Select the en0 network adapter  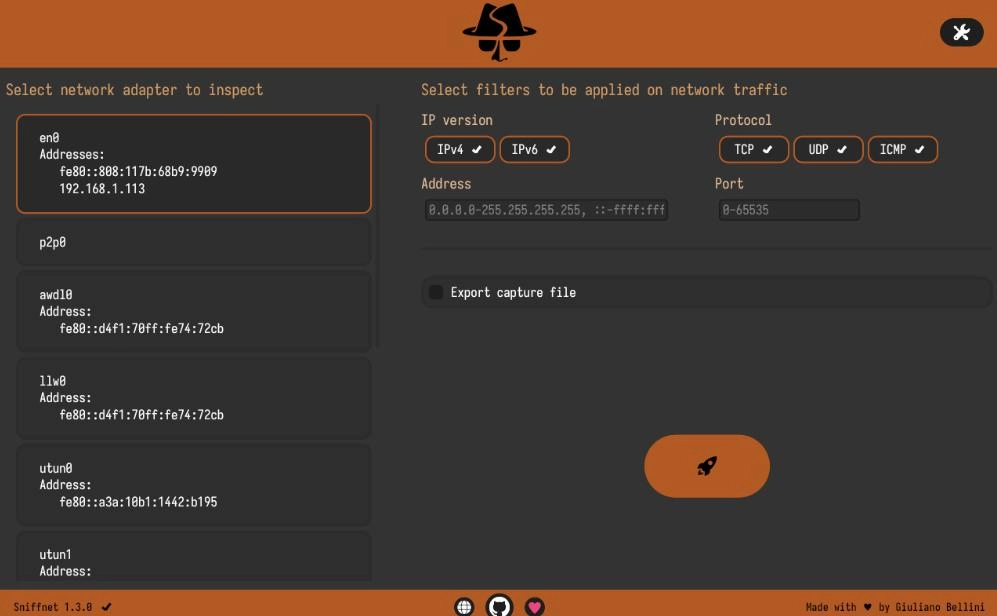194,163
